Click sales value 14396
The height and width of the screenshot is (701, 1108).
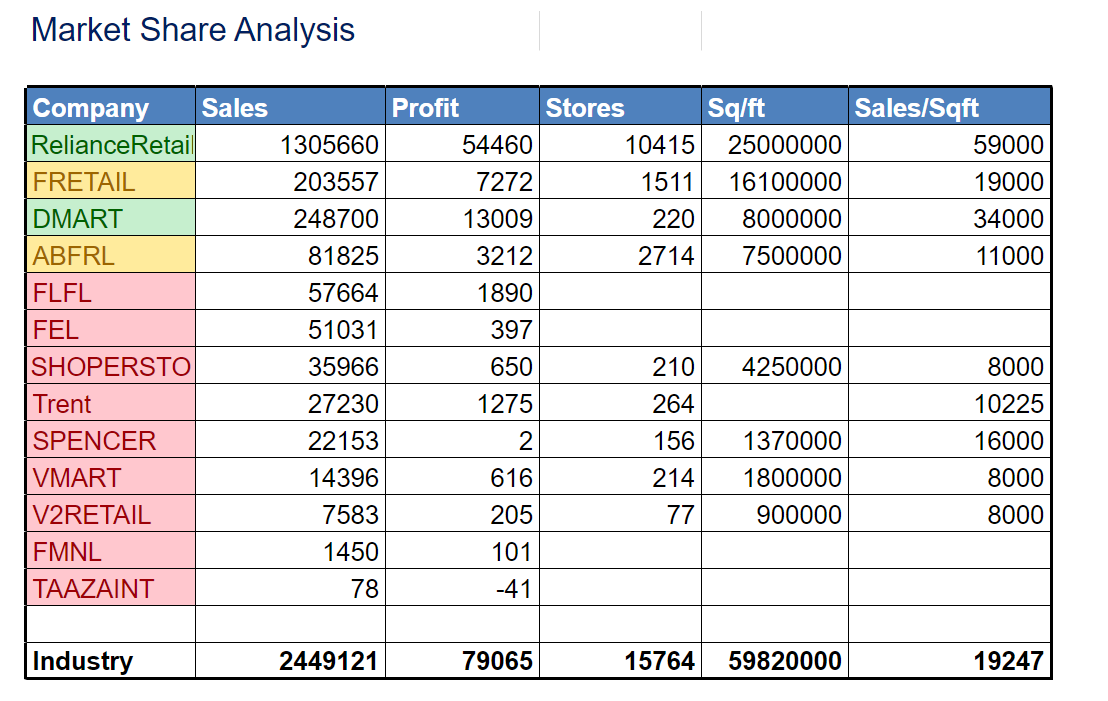tap(343, 478)
